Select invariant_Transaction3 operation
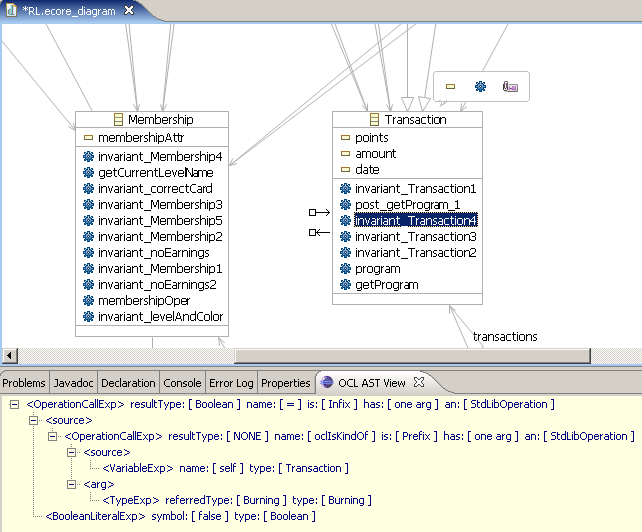The image size is (642, 532). 416,237
